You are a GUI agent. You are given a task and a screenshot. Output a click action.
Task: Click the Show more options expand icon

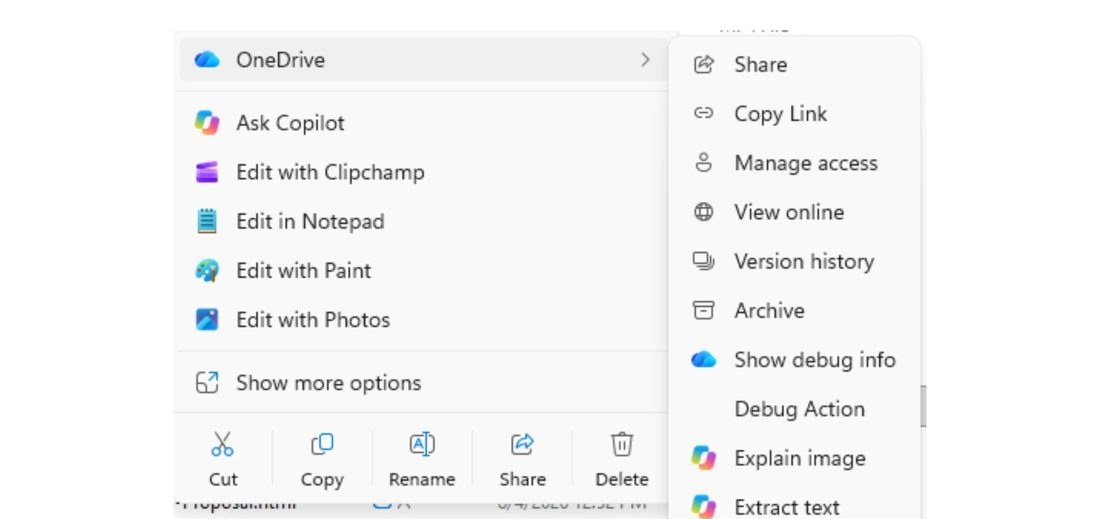coord(207,382)
